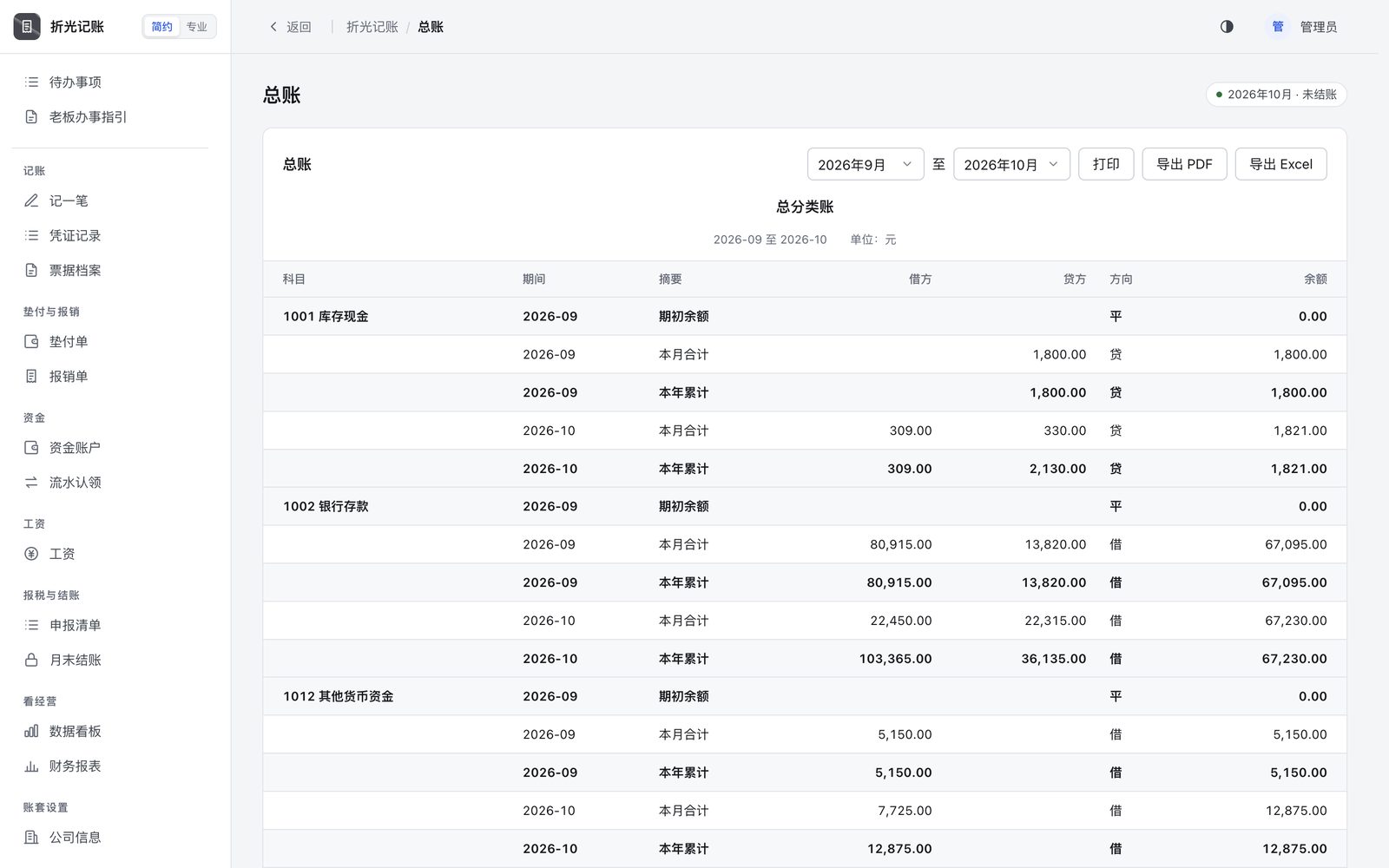Click the 申报清单 list icon
1389x868 pixels.
(31, 625)
